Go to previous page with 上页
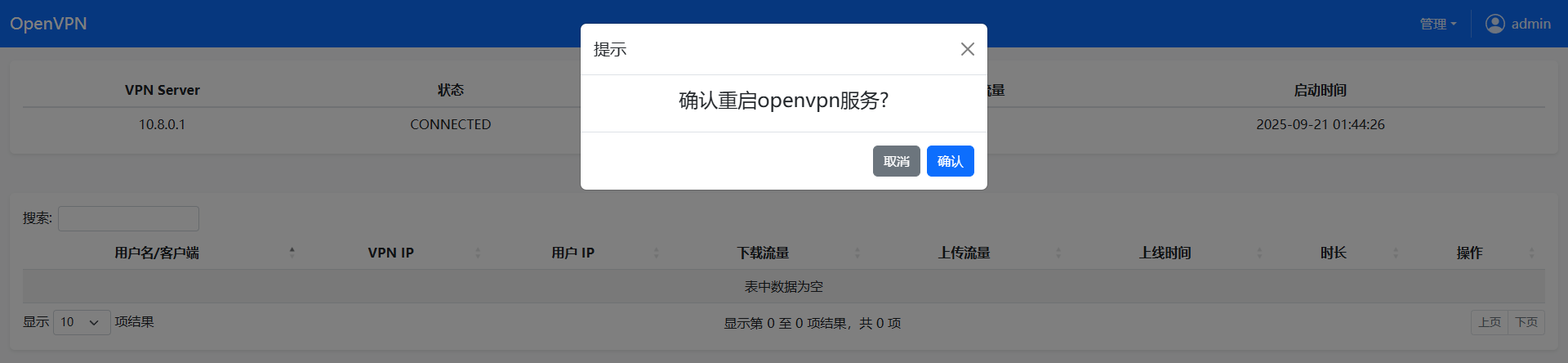 (1489, 322)
